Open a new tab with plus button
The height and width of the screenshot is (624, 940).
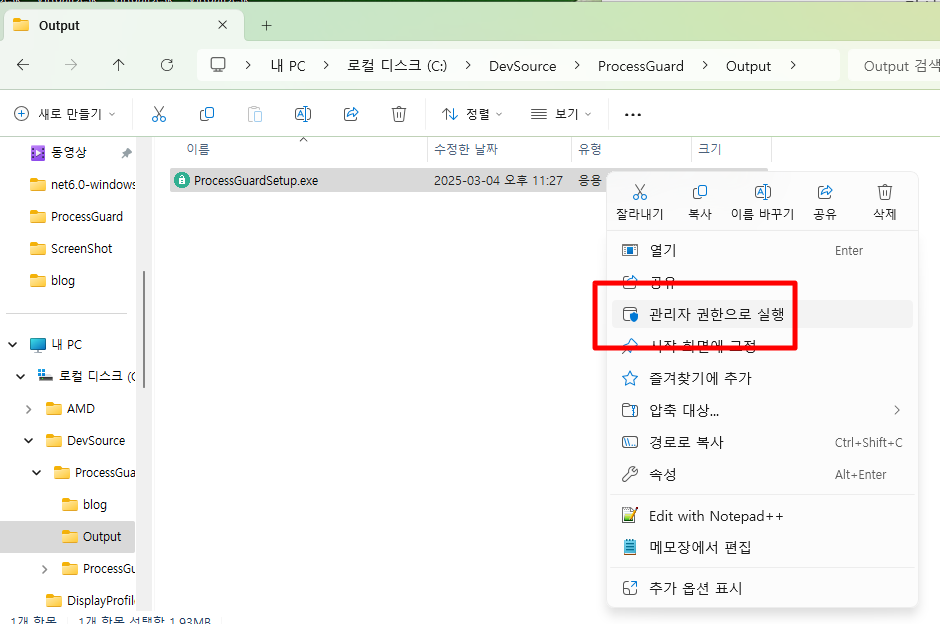click(x=267, y=25)
